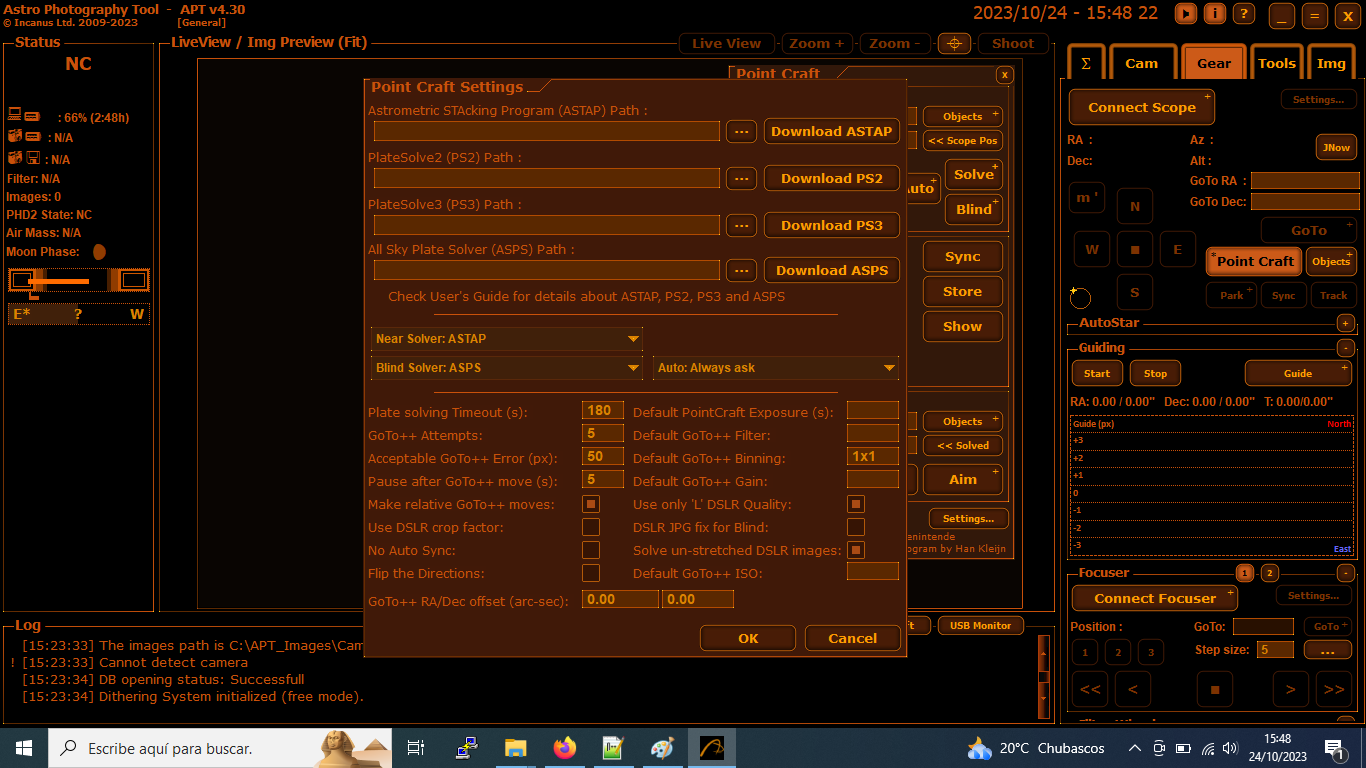Click the '...' button next to Step size
Viewport: 1366px width, 768px height.
coord(1328,650)
